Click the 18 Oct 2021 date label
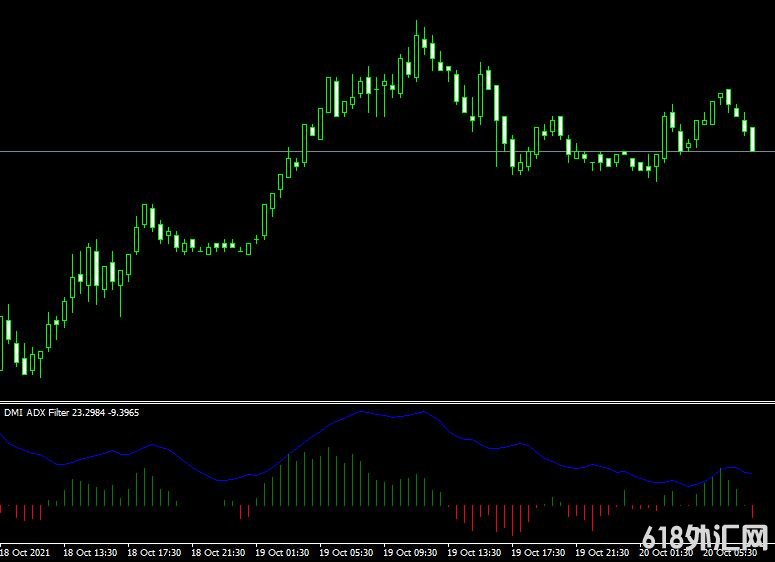Image resolution: width=775 pixels, height=562 pixels. point(25,552)
